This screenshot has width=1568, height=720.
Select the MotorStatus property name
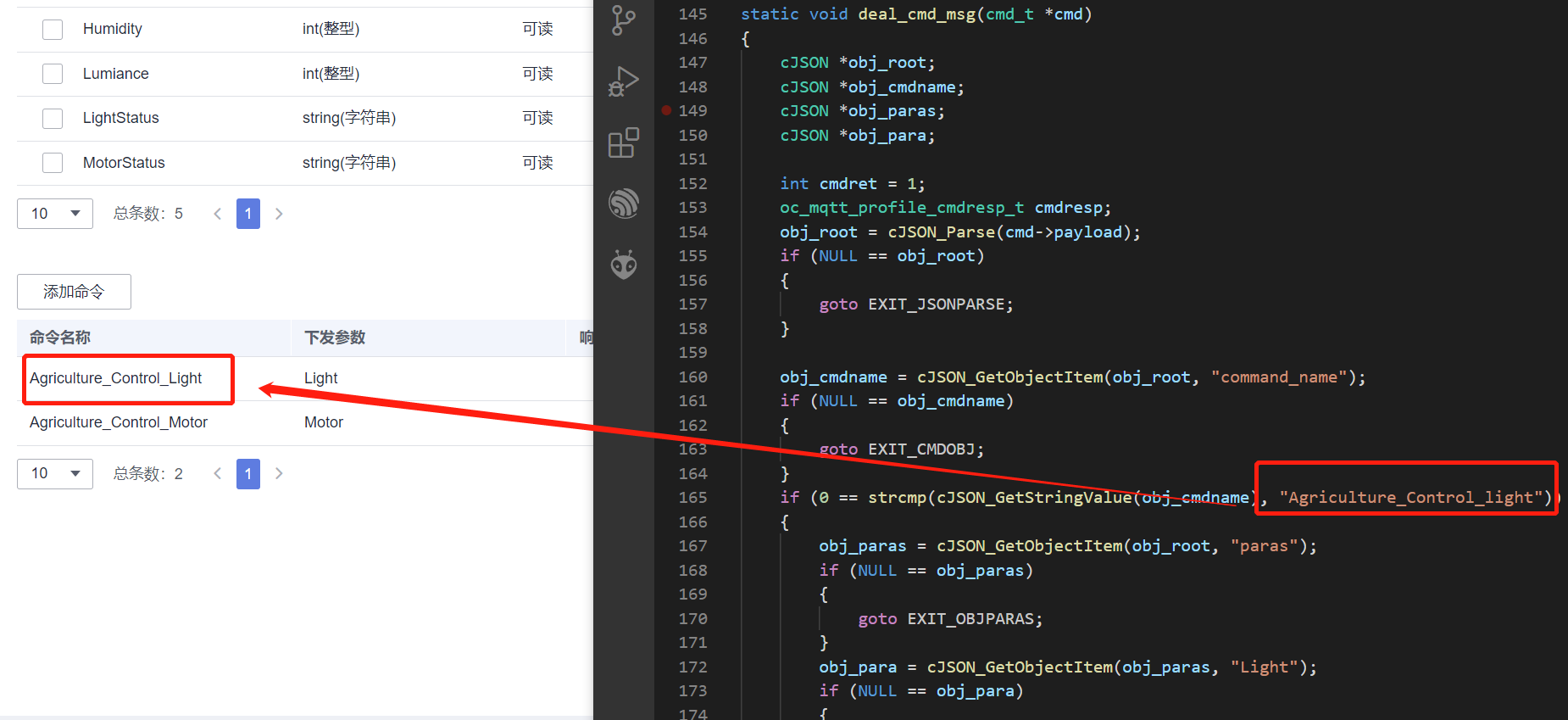point(124,163)
